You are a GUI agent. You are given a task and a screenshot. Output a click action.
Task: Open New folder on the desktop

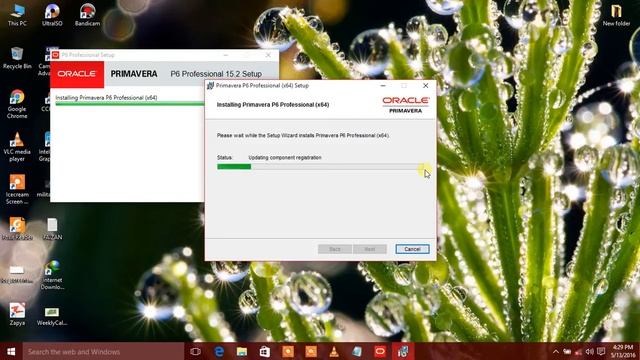coord(616,16)
